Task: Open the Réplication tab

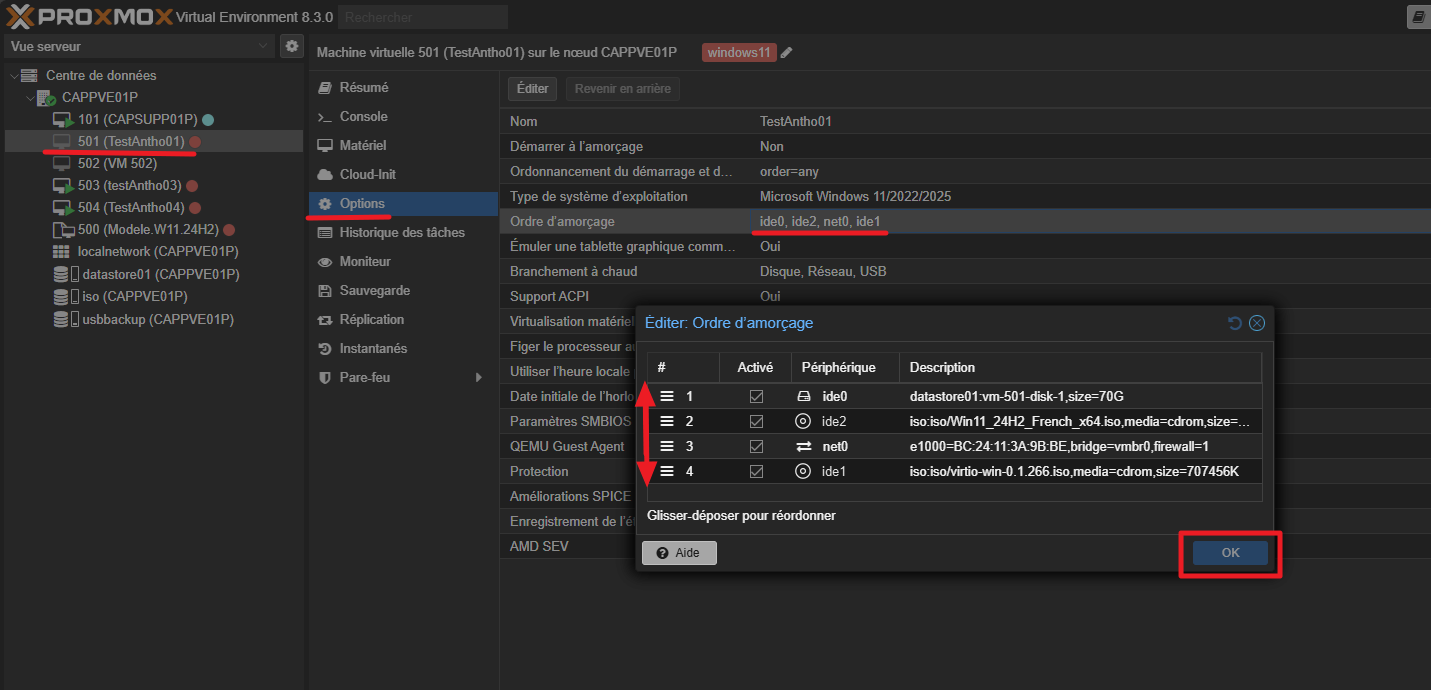Action: (x=403, y=320)
